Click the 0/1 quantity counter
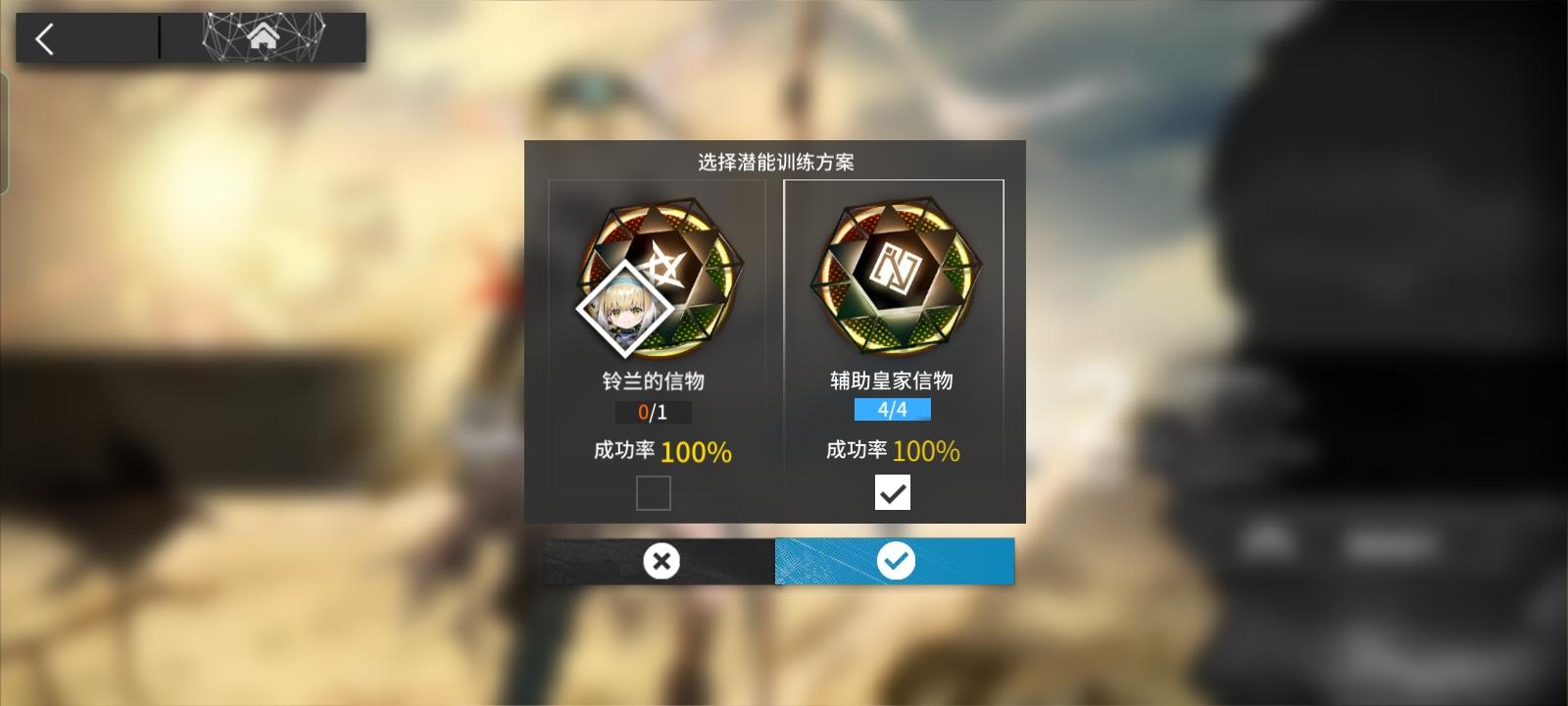Viewport: 1568px width, 706px height. pyautogui.click(x=654, y=412)
